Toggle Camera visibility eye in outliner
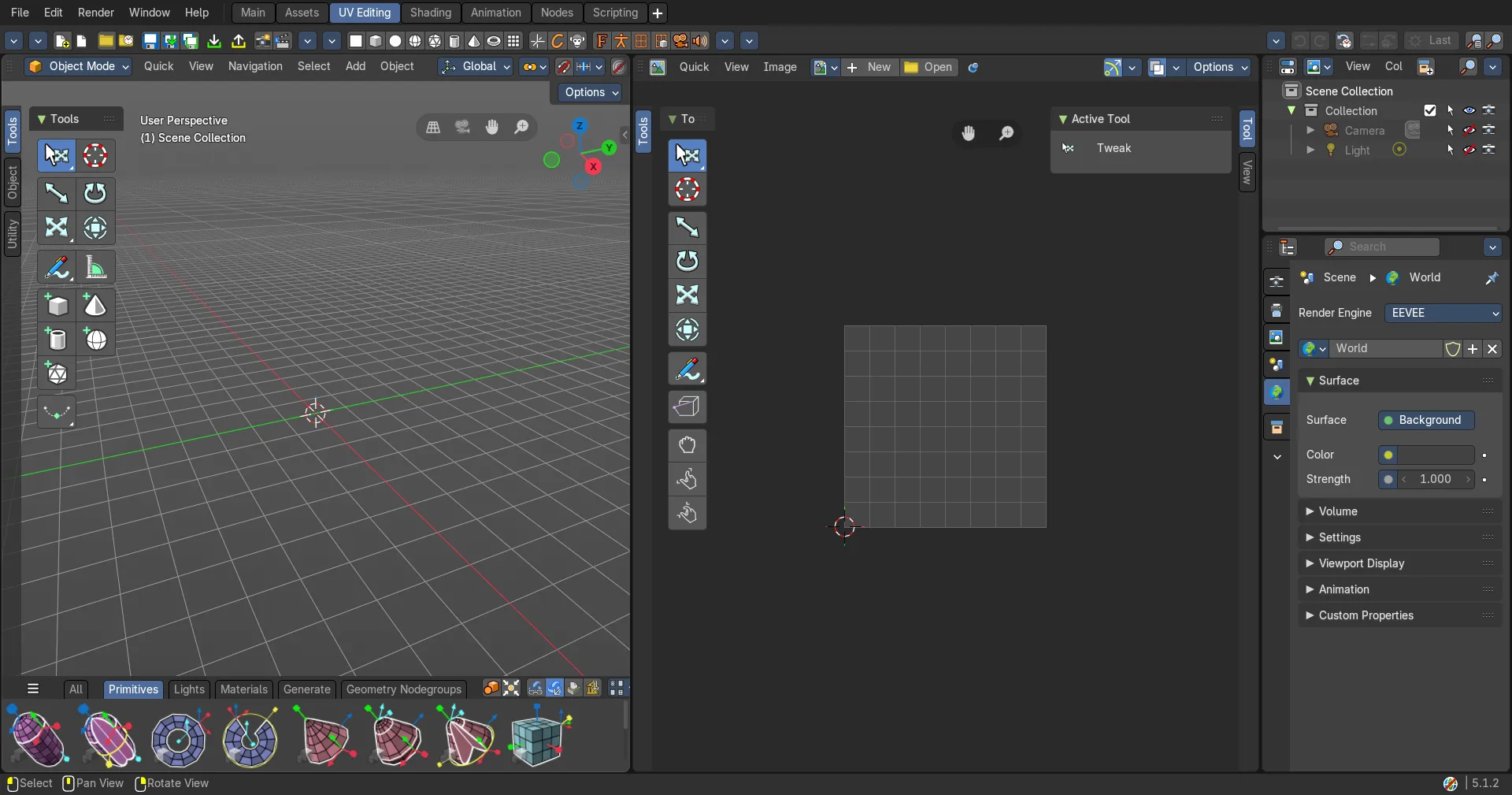The image size is (1512, 795). pos(1469,130)
